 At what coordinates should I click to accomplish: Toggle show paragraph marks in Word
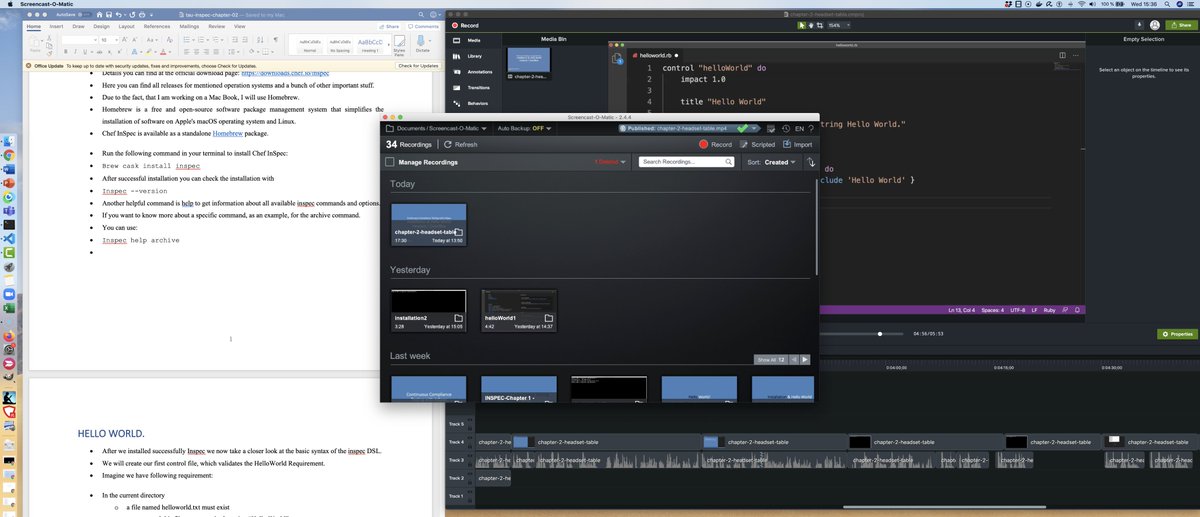pyautogui.click(x=274, y=38)
